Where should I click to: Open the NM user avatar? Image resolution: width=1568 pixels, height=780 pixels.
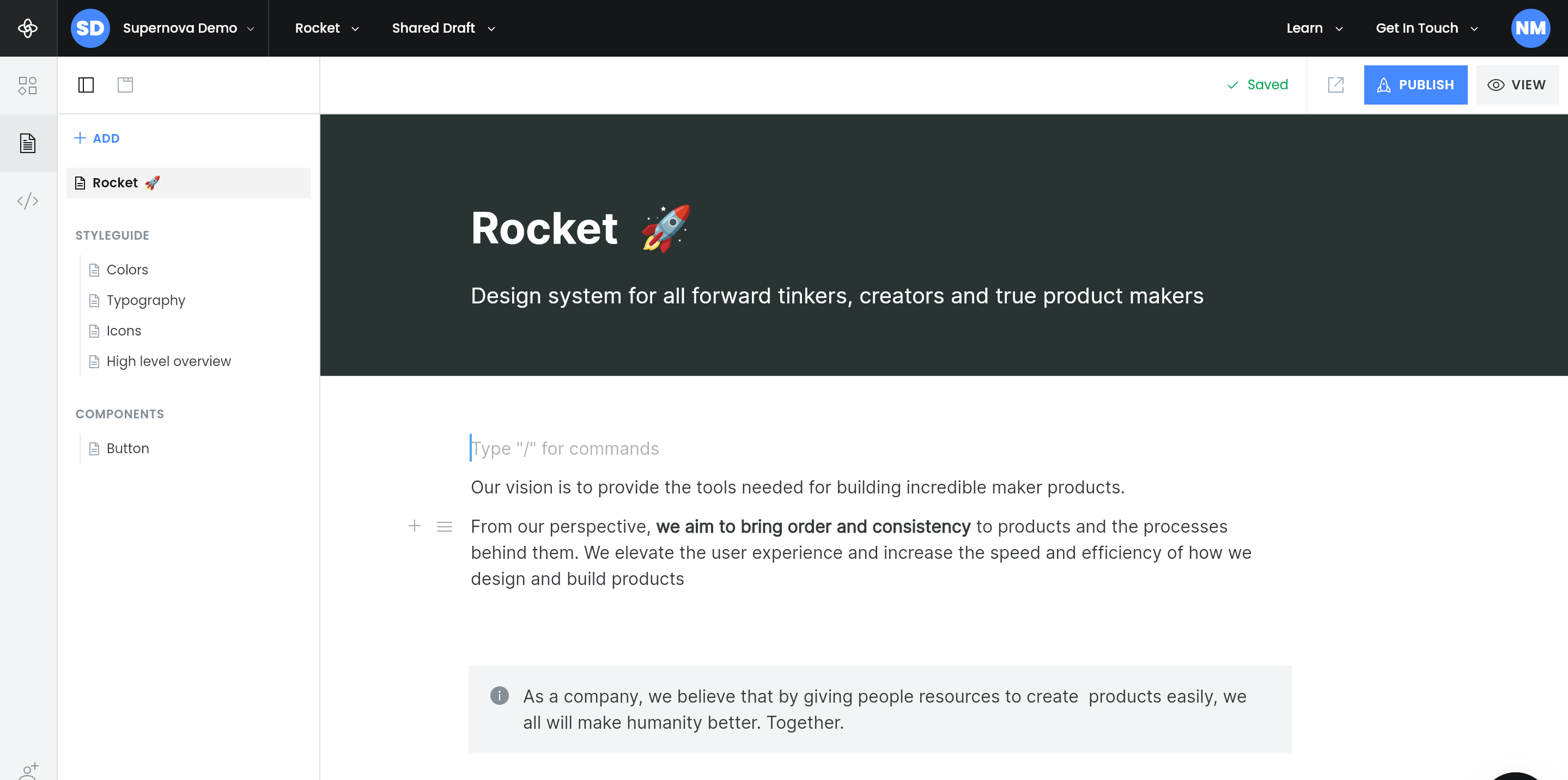(x=1530, y=28)
